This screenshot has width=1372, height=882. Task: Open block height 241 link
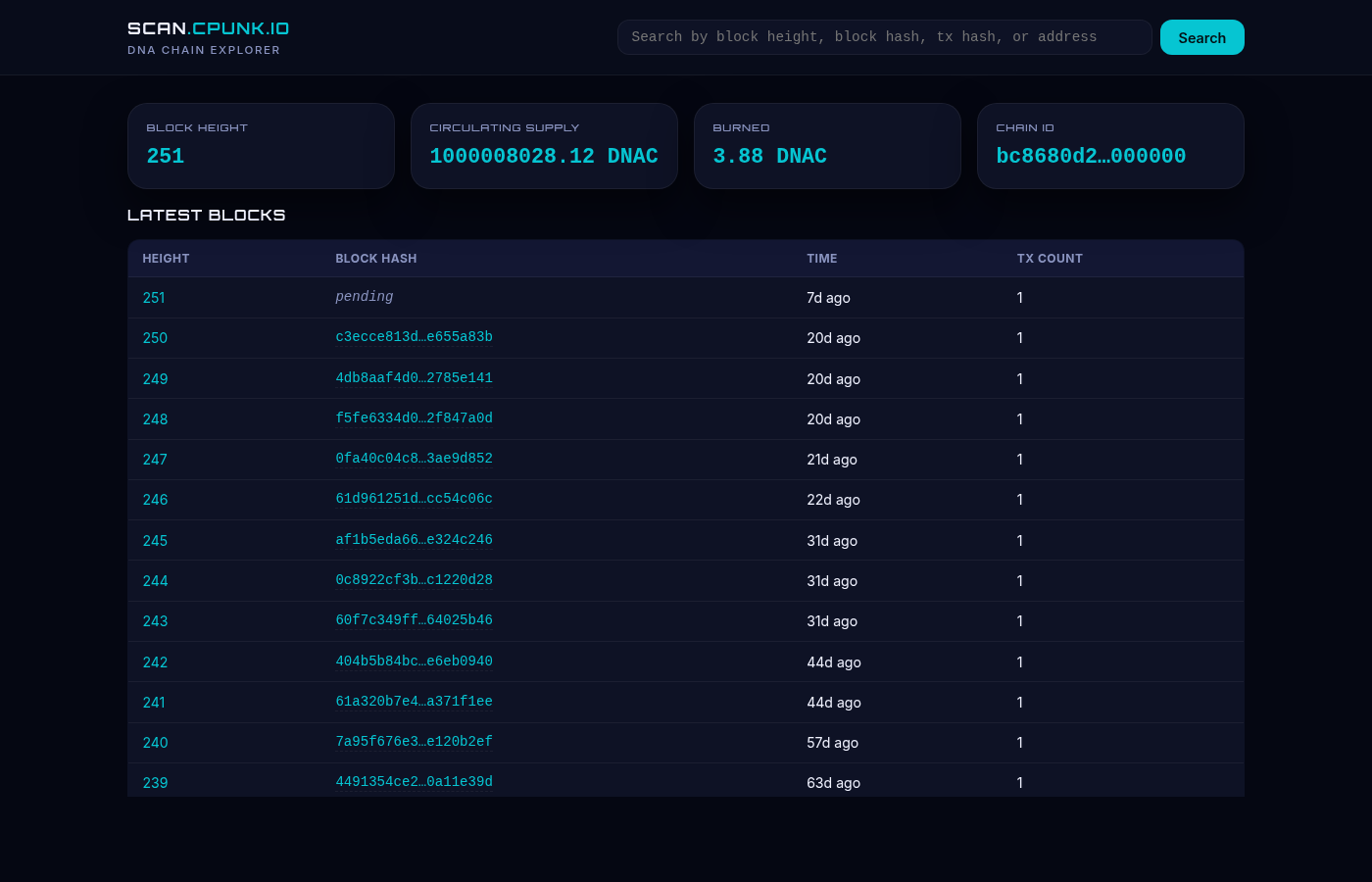[x=154, y=703]
